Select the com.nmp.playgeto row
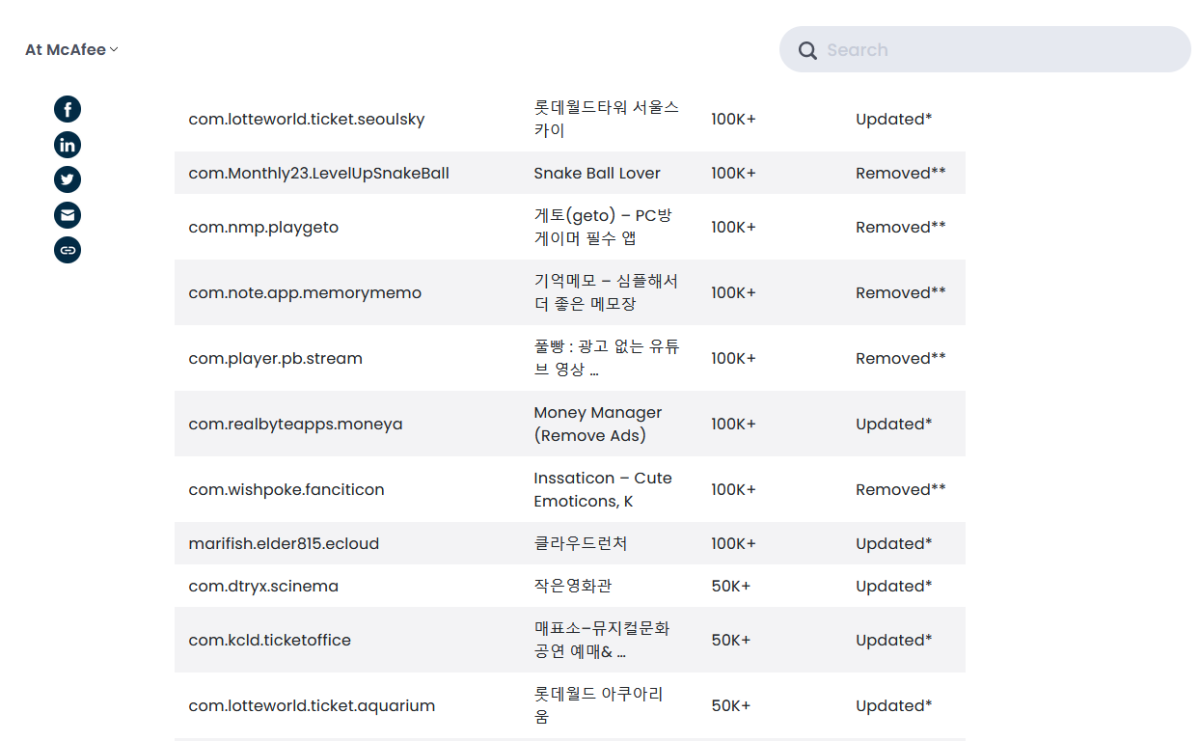Screen dimensions: 1200x741 [263, 227]
